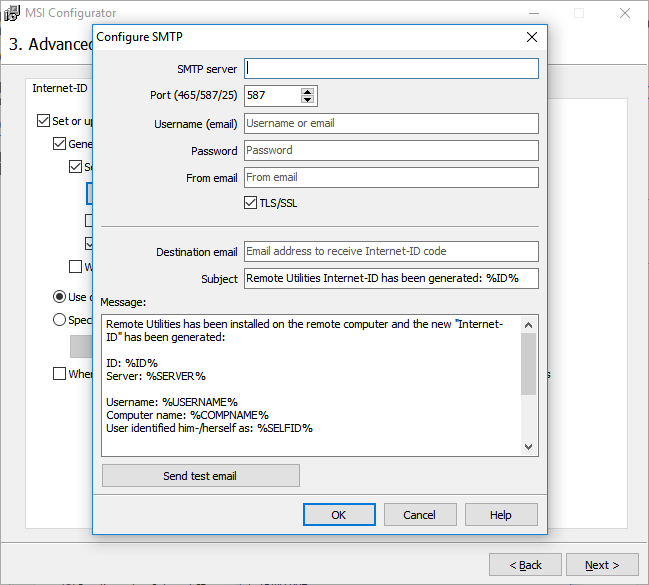Edit the Subject text field
Screen dimensions: 649x585
click(x=391, y=278)
